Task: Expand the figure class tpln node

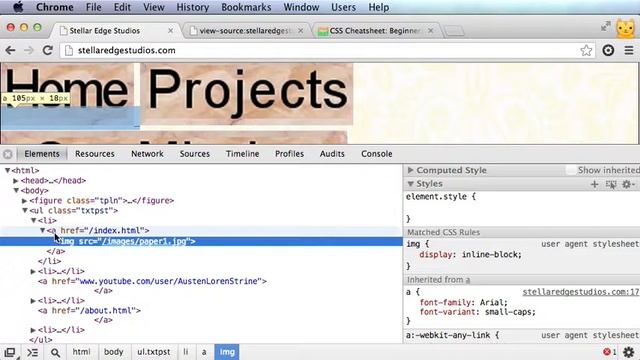Action: (24, 200)
